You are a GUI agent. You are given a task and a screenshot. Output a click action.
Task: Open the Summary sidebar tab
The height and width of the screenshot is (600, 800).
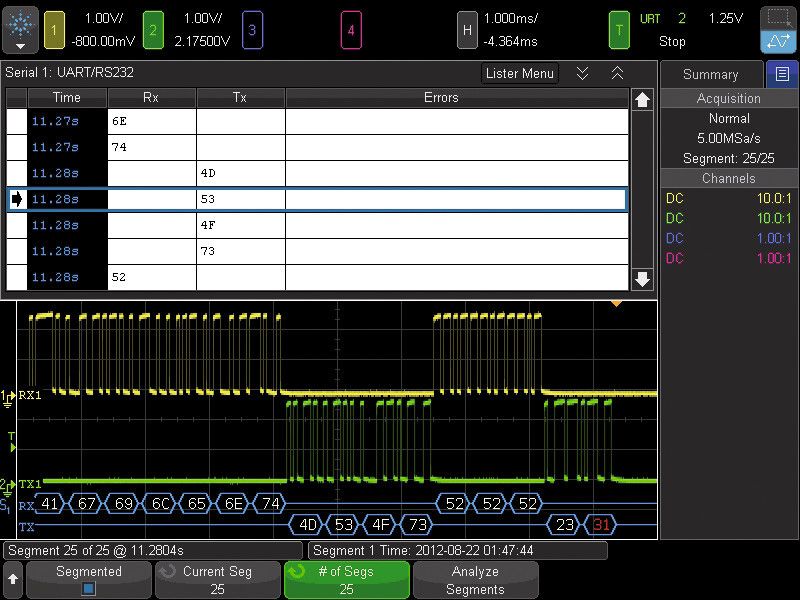[710, 74]
